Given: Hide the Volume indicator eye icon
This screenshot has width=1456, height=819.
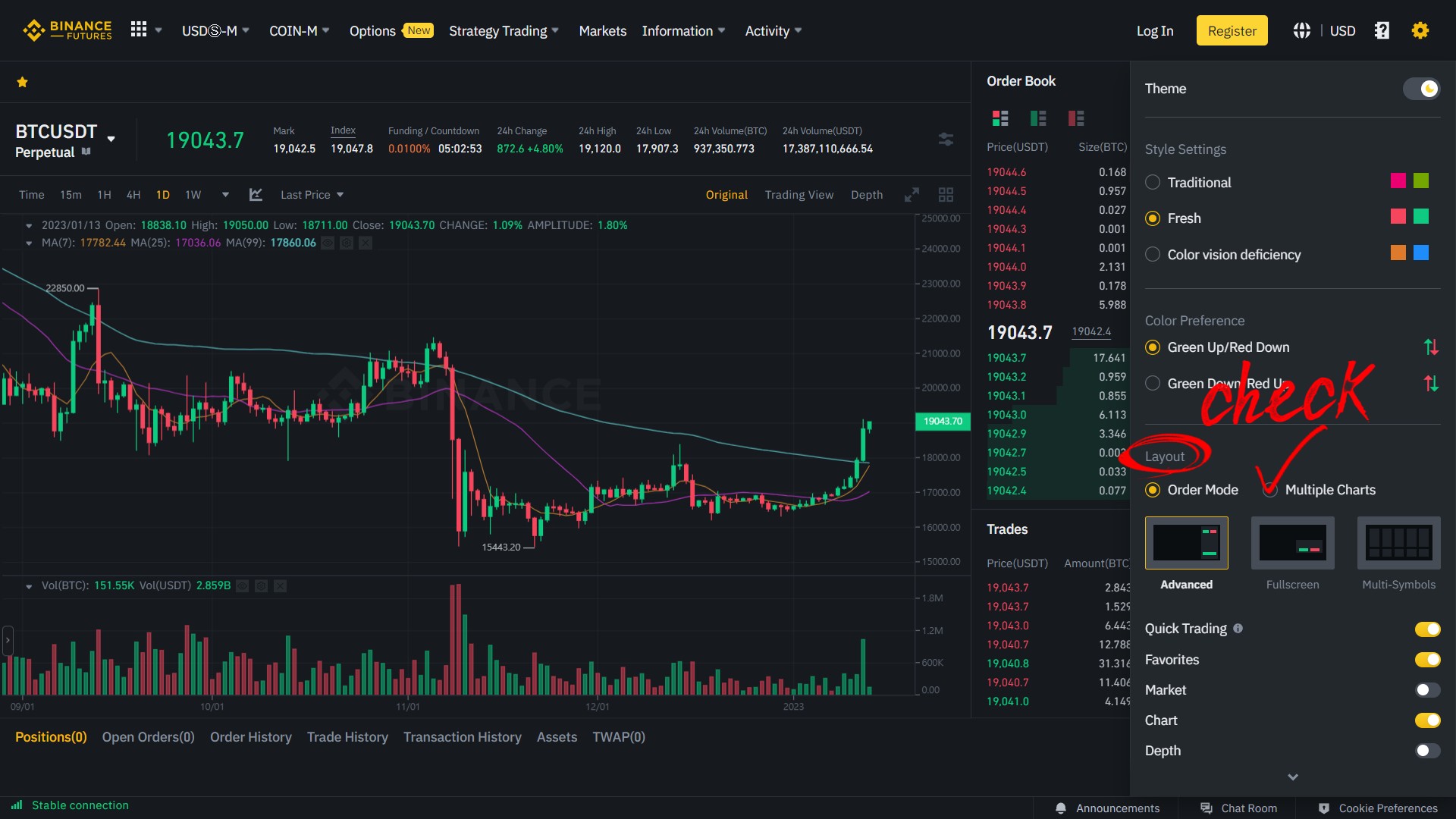Looking at the screenshot, I should (x=243, y=585).
